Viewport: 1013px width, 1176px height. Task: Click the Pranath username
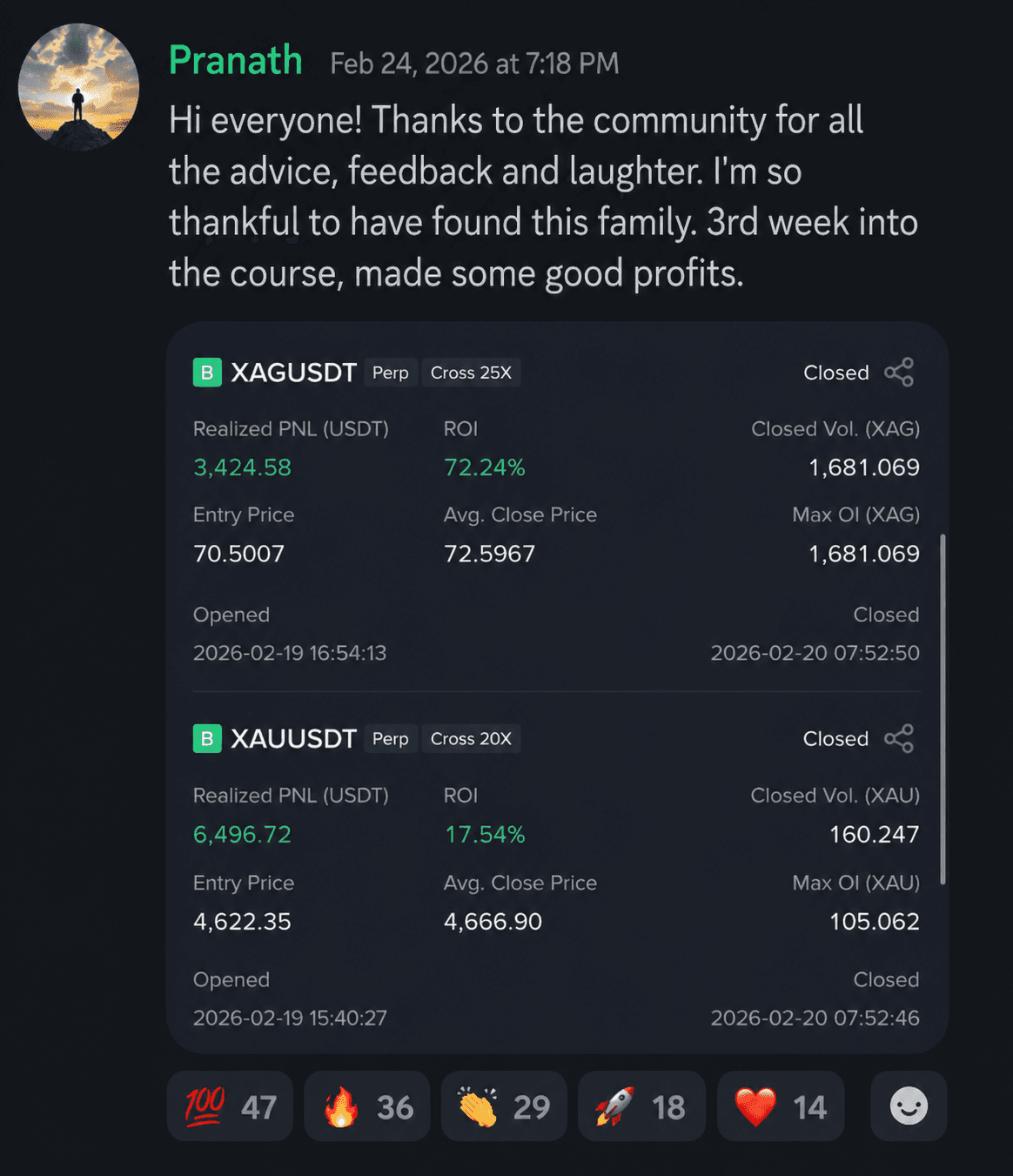click(x=235, y=61)
